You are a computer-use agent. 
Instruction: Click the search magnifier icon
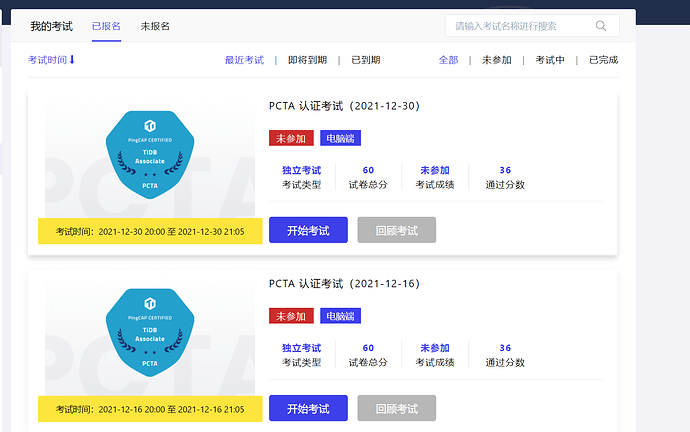pyautogui.click(x=601, y=26)
